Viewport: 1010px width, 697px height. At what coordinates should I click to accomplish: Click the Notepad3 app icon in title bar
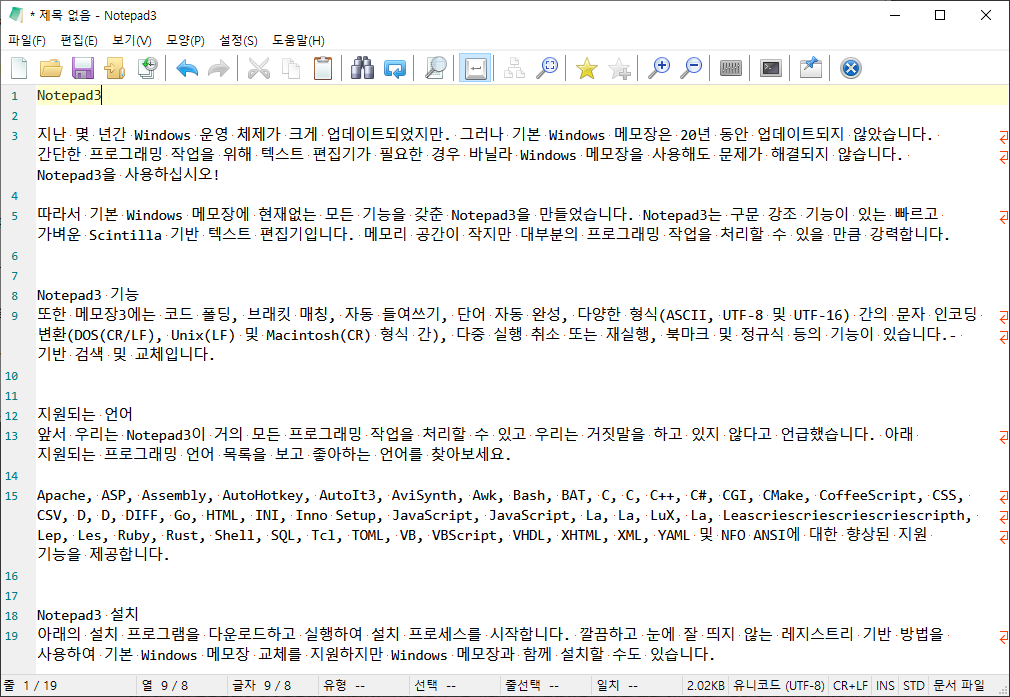[16, 15]
